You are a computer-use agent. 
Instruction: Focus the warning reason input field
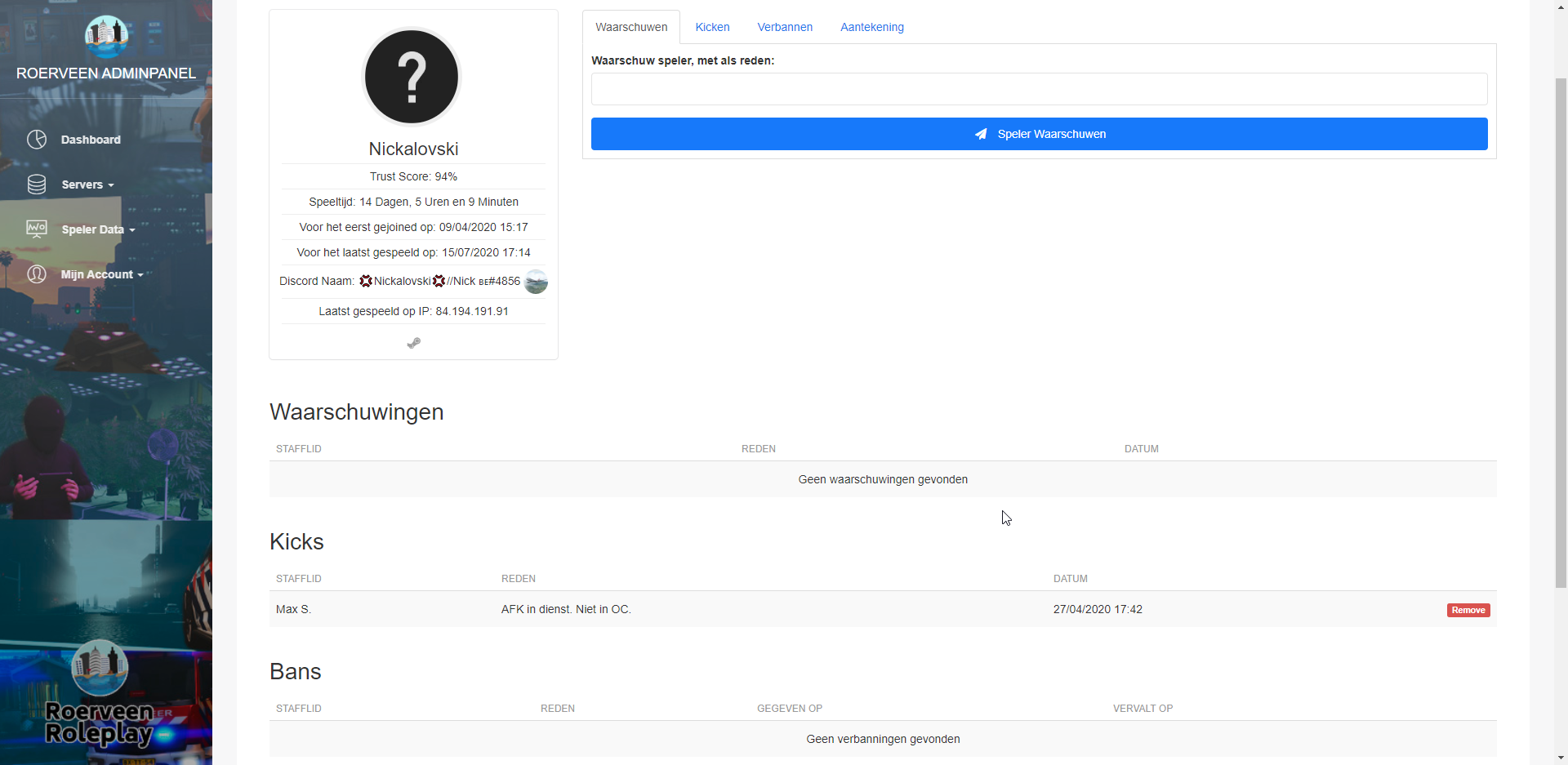[x=1039, y=89]
